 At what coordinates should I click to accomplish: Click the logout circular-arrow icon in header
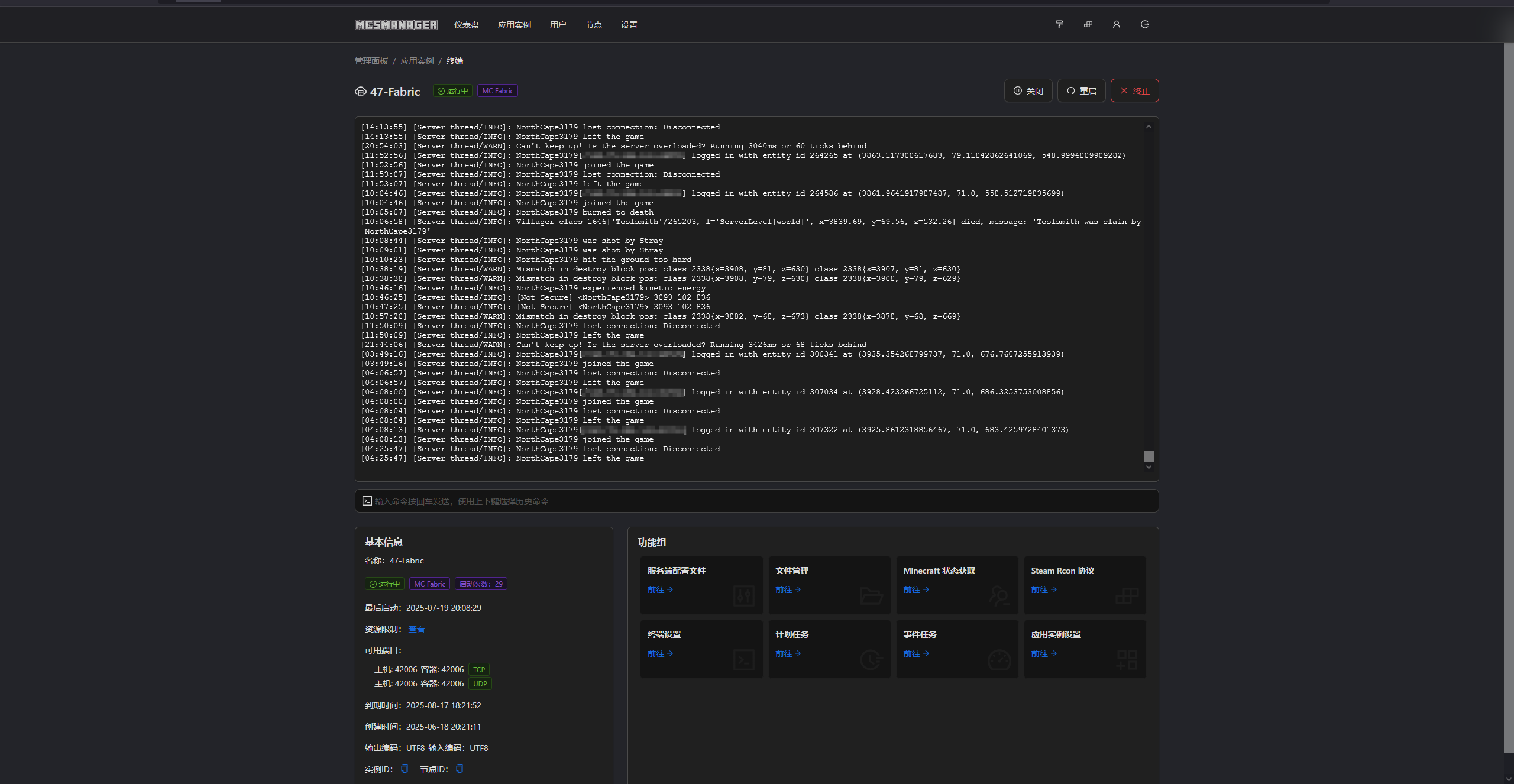[x=1144, y=24]
